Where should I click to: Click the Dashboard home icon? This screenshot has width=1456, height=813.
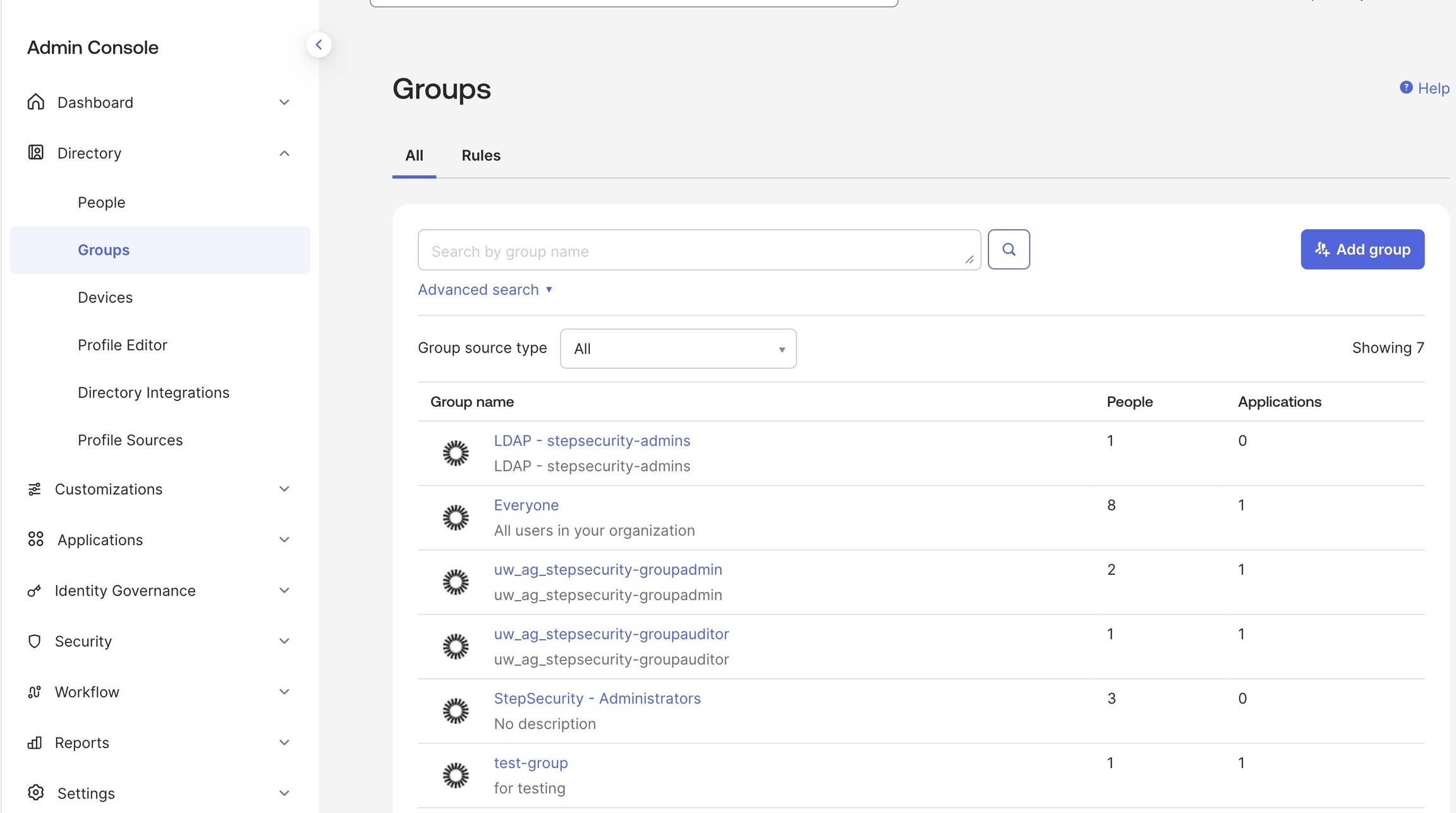click(36, 102)
